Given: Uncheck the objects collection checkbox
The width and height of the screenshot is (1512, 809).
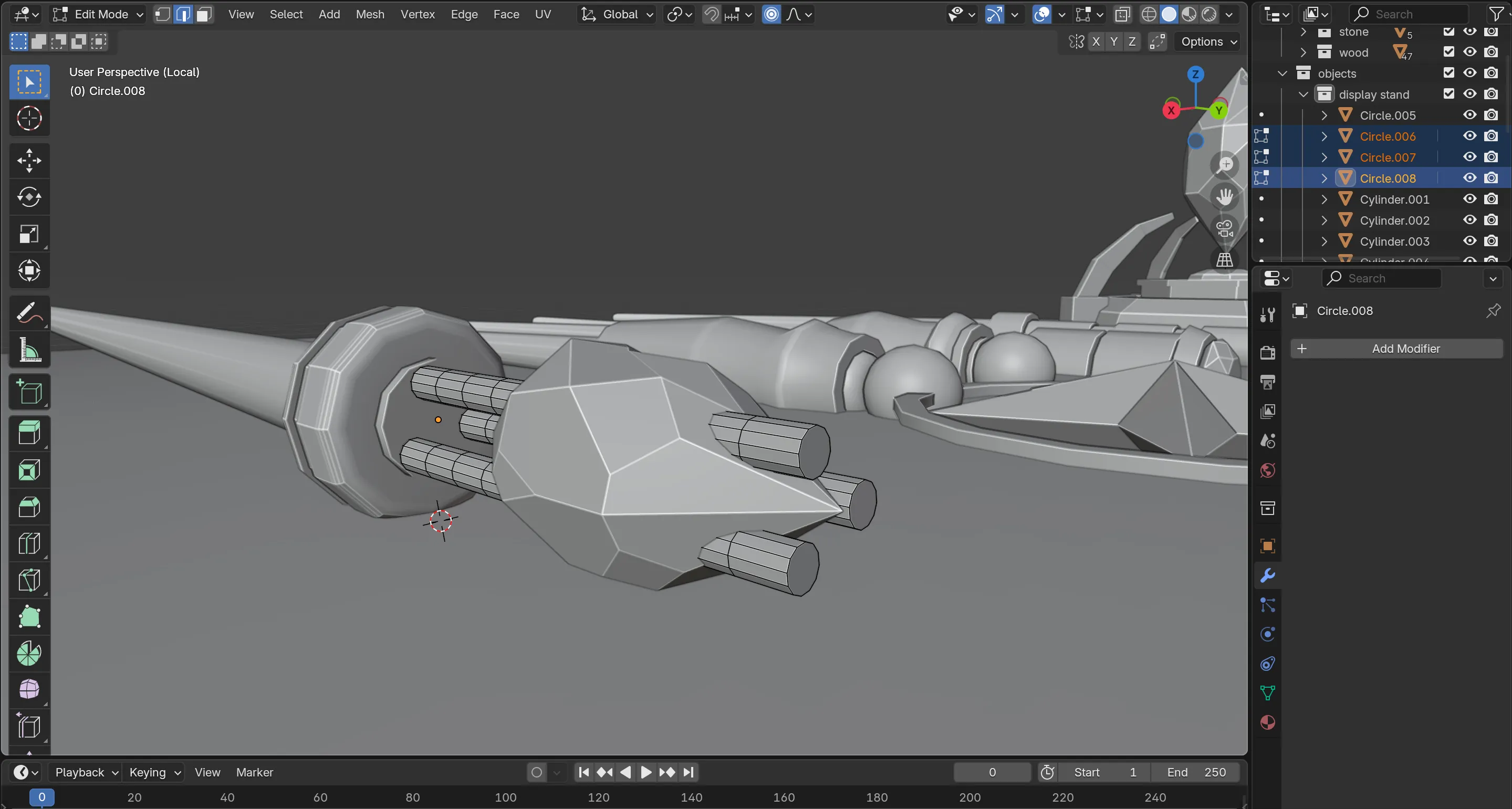Looking at the screenshot, I should coord(1448,73).
